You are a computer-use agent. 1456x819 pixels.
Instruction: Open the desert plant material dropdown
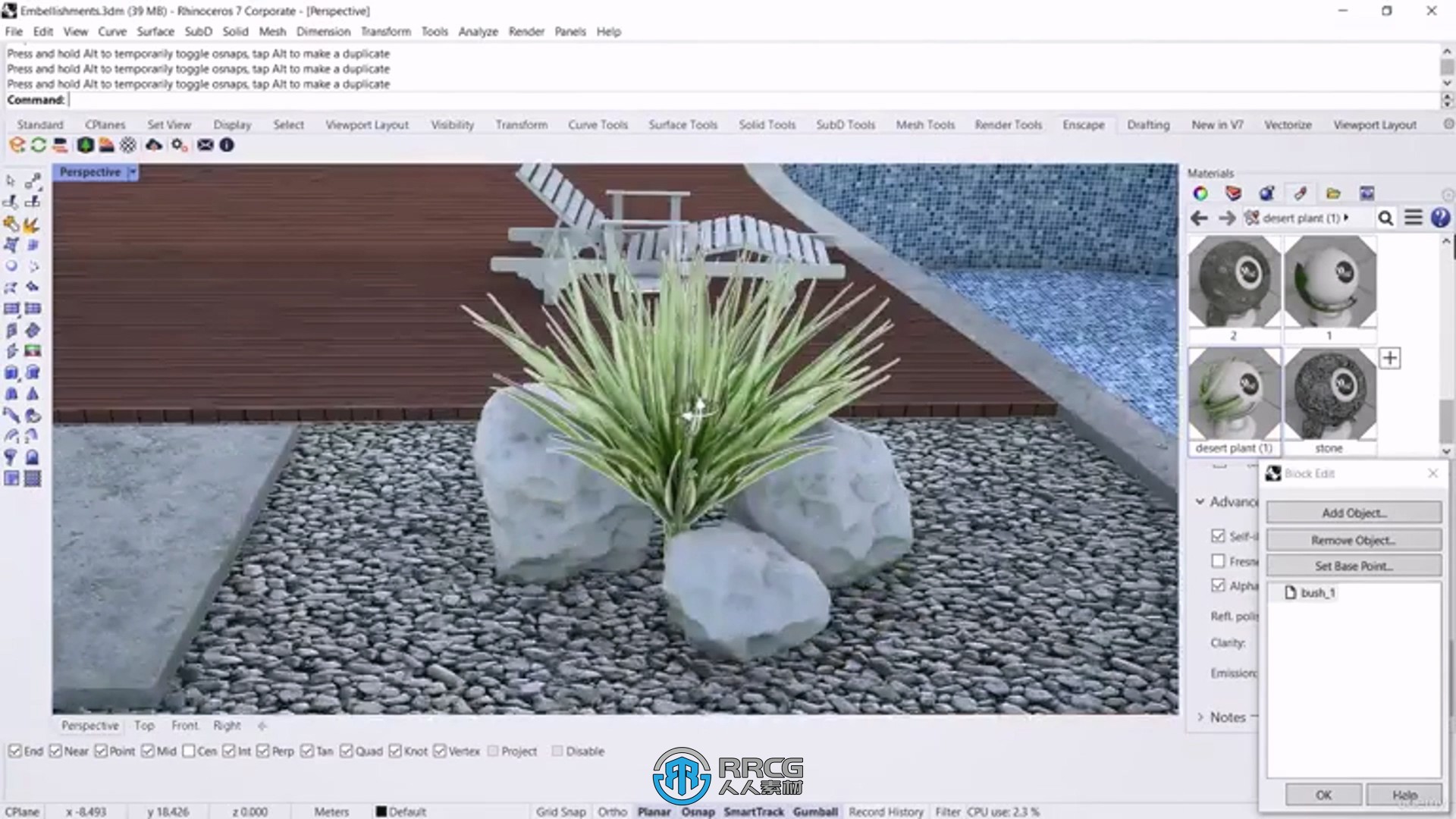pyautogui.click(x=1347, y=218)
